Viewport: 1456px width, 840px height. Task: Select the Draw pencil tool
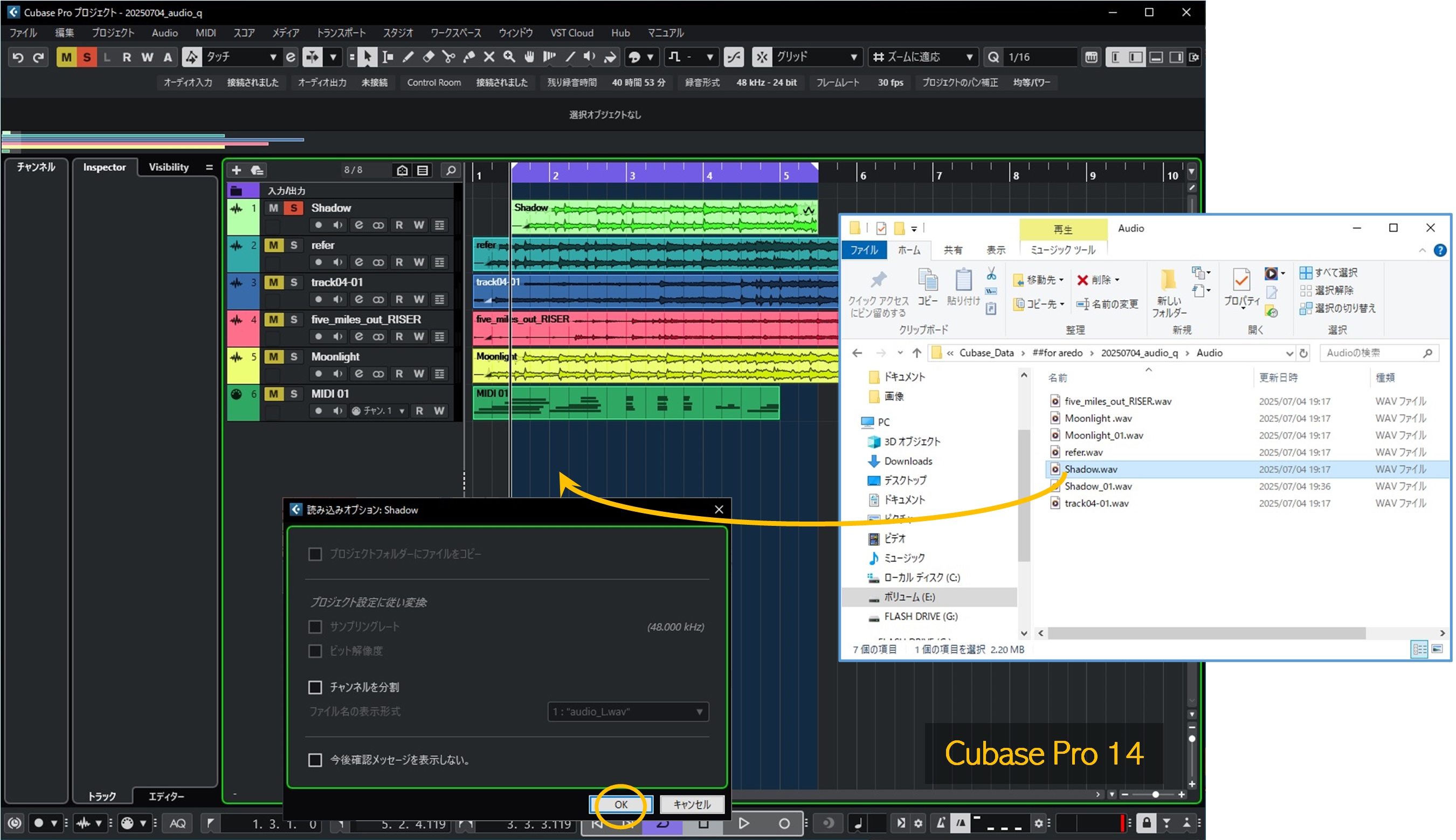pyautogui.click(x=408, y=57)
